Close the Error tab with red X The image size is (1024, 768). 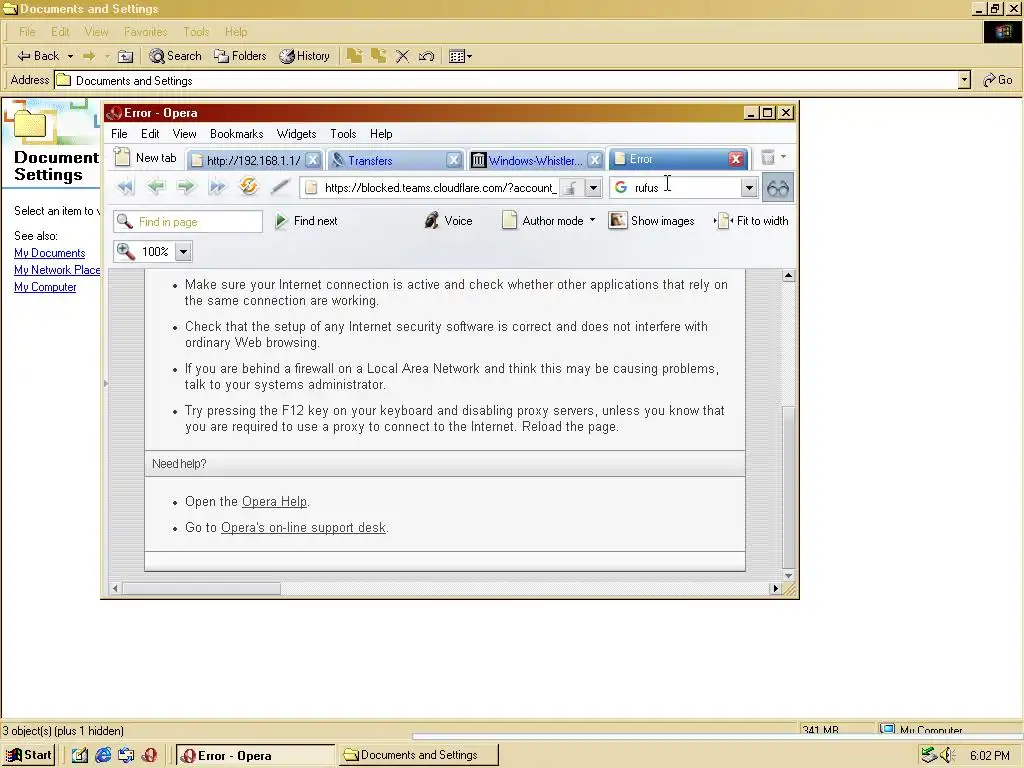coord(736,159)
